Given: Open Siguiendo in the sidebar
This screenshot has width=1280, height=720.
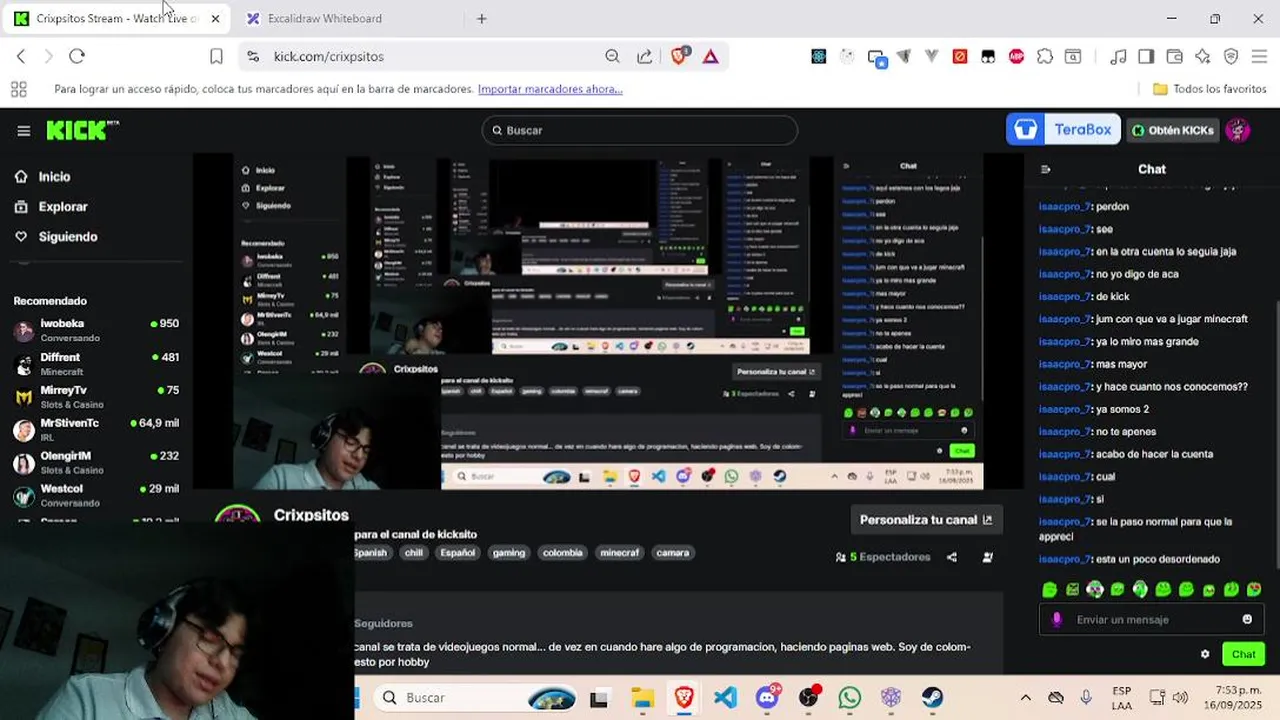Looking at the screenshot, I should 68,236.
